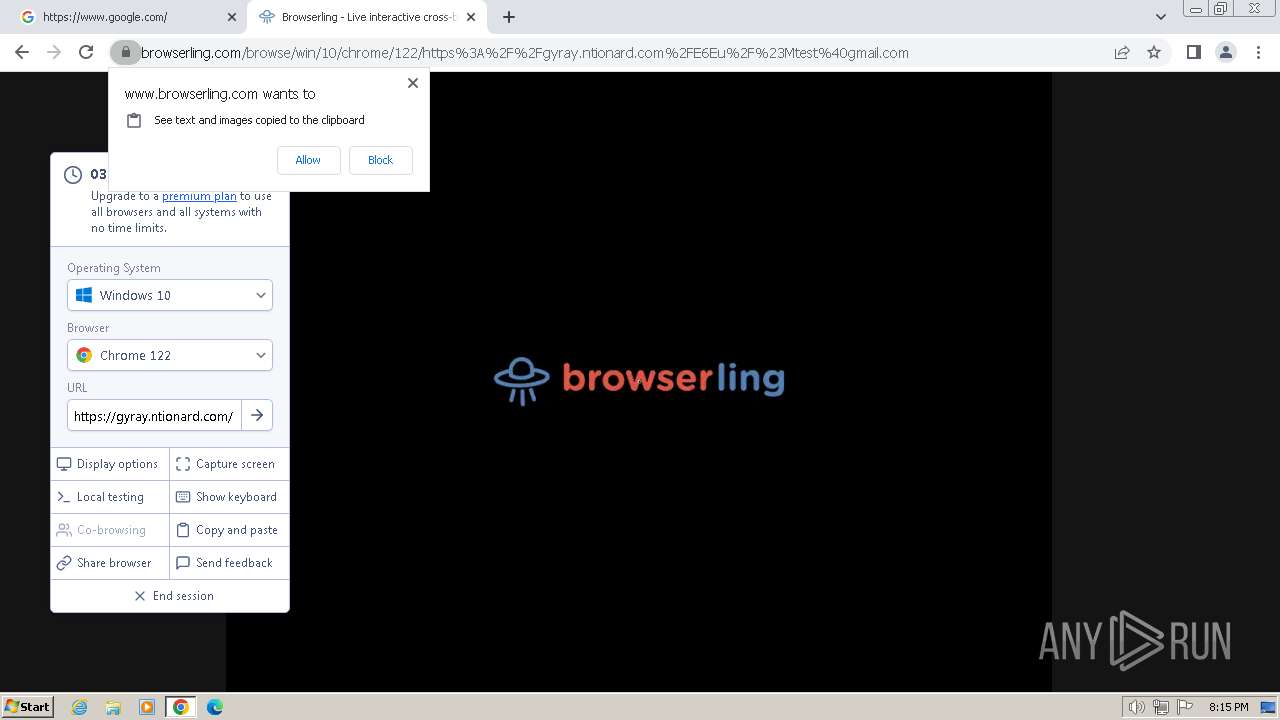Open a new tab with plus button
The image size is (1280, 720).
coord(509,17)
